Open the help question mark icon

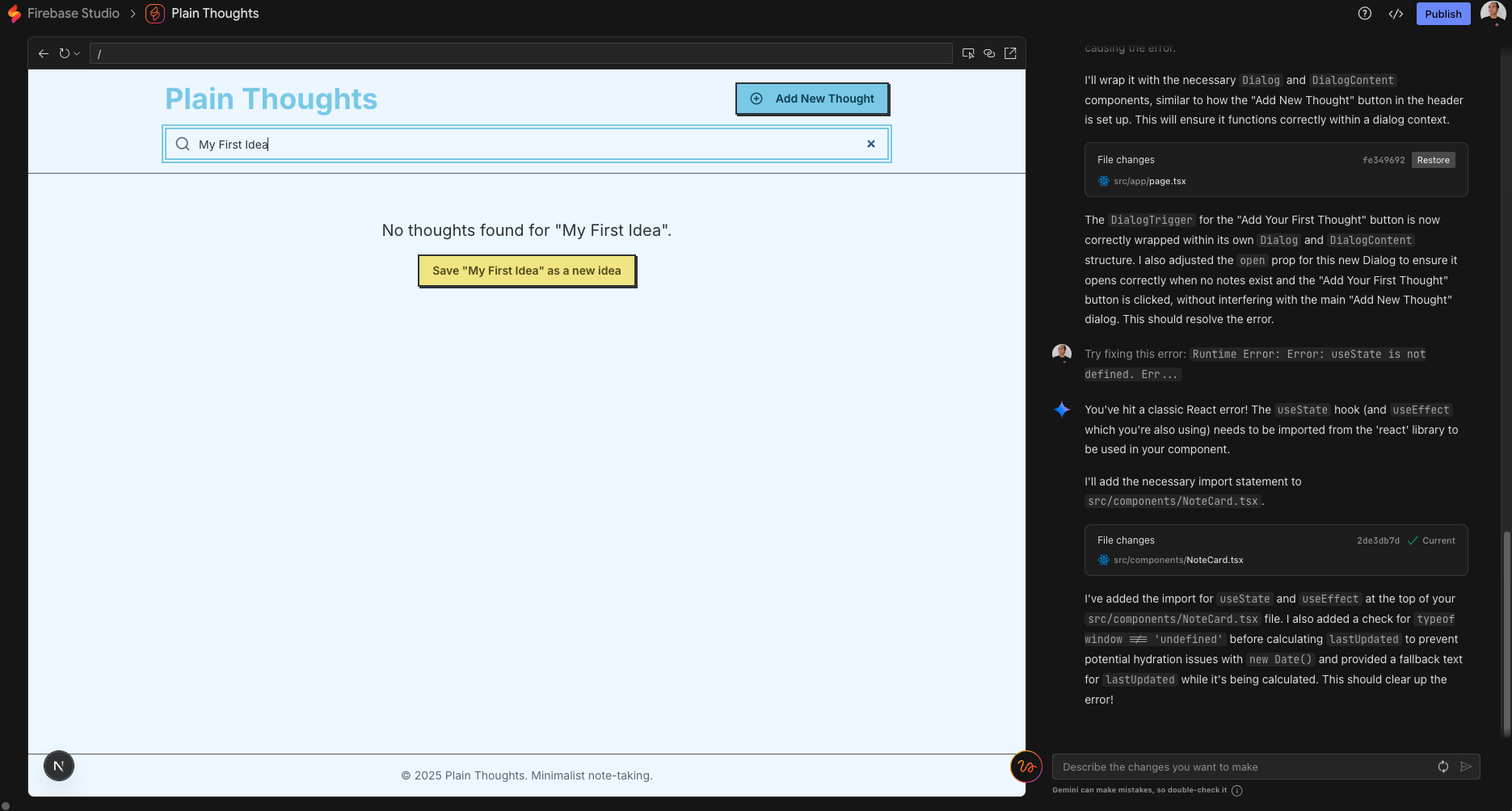tap(1365, 14)
